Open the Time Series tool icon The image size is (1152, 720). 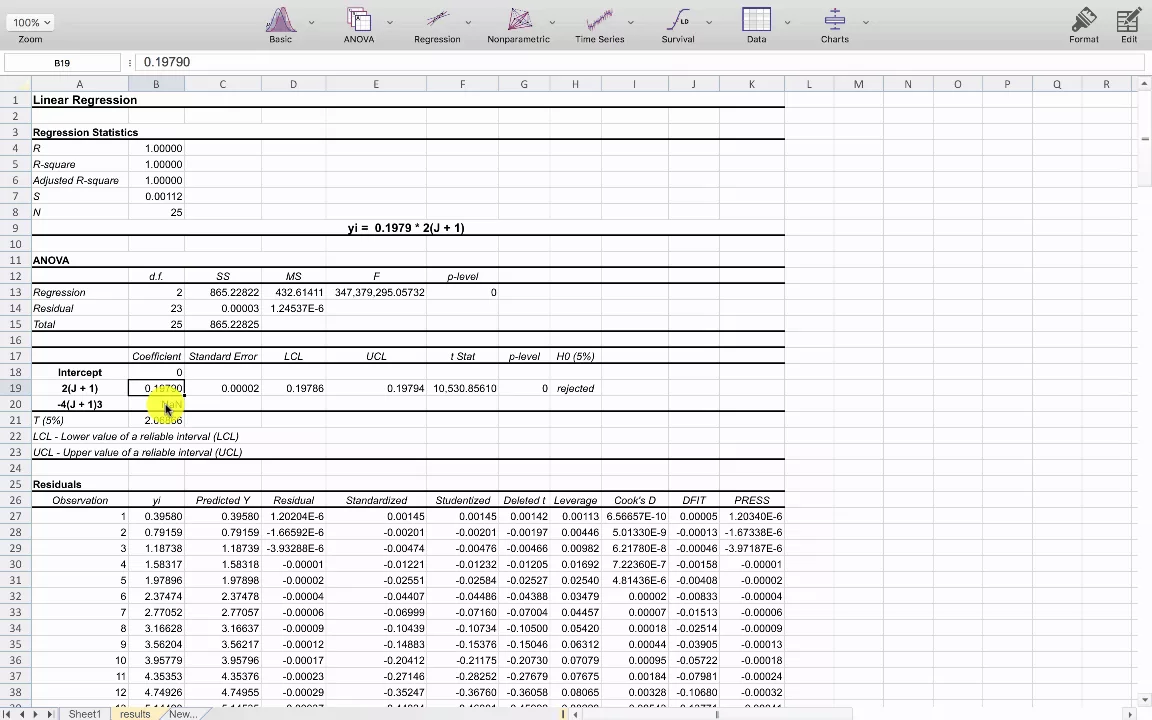[600, 20]
